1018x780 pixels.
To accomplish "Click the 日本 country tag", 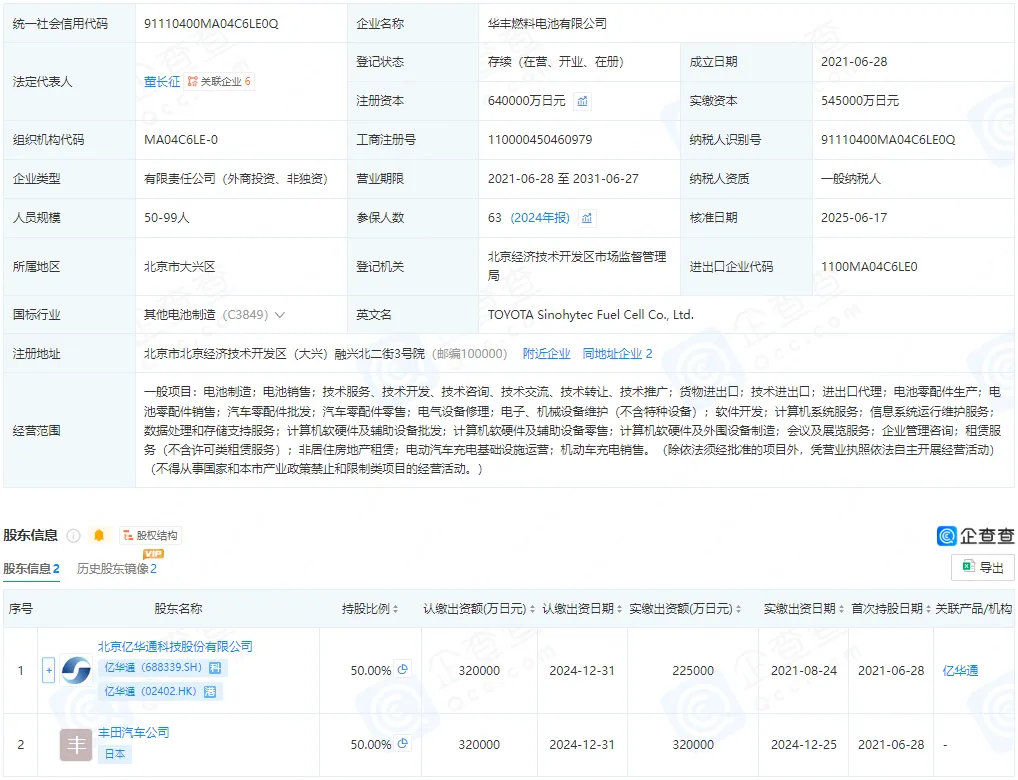I will [115, 754].
